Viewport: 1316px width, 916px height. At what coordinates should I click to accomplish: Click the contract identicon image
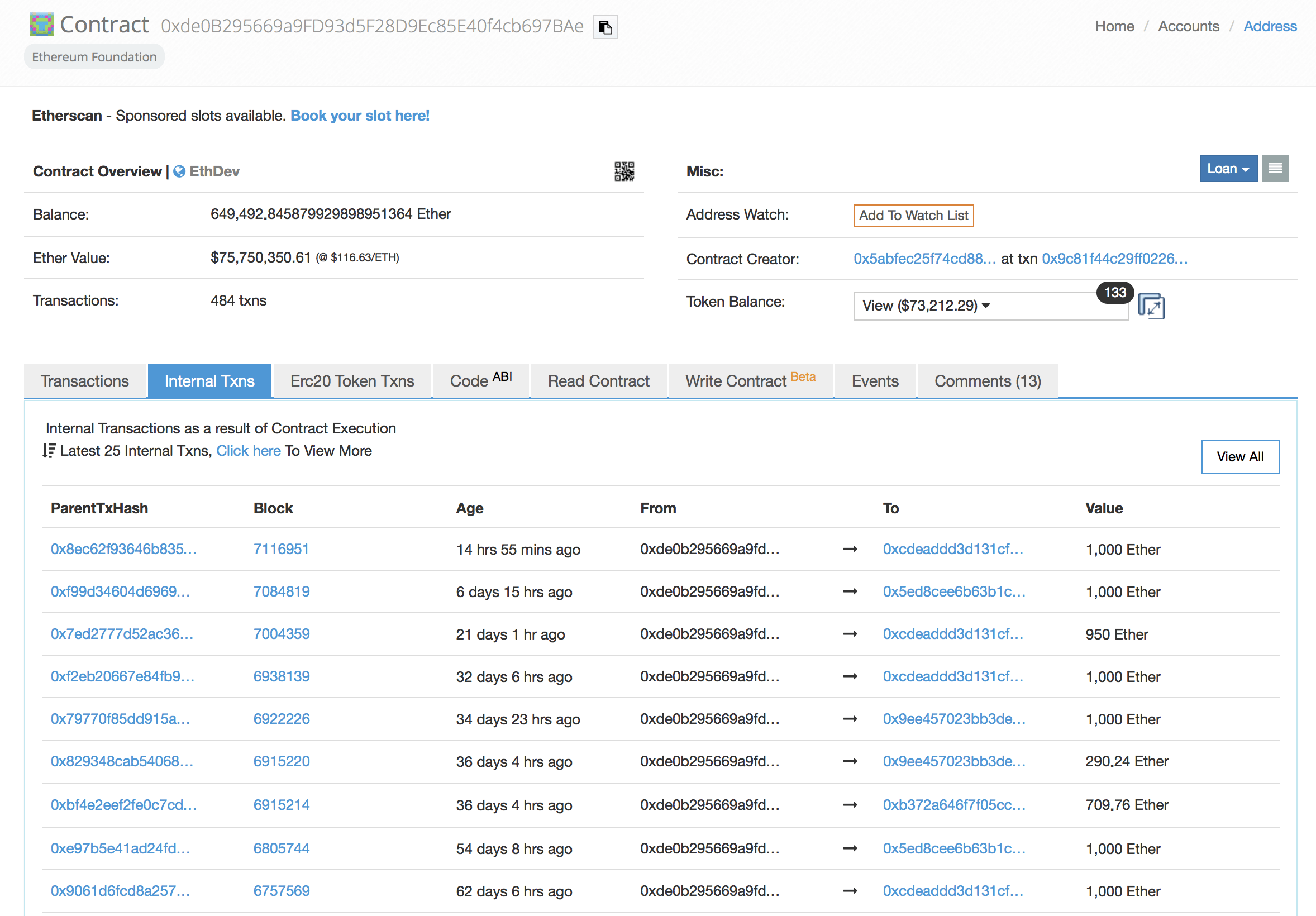pyautogui.click(x=41, y=25)
